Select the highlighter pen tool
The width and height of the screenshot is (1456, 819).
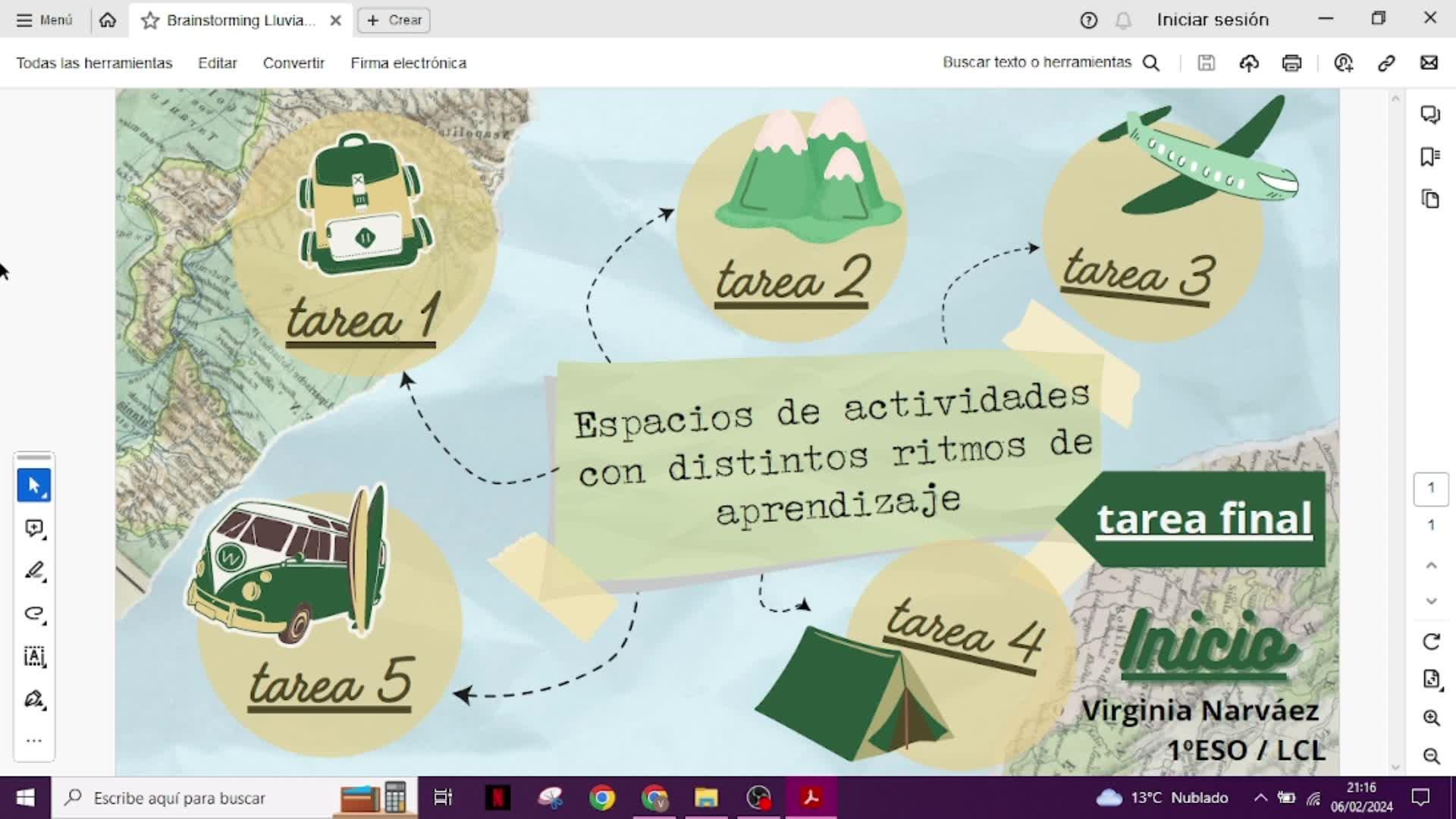pyautogui.click(x=34, y=571)
